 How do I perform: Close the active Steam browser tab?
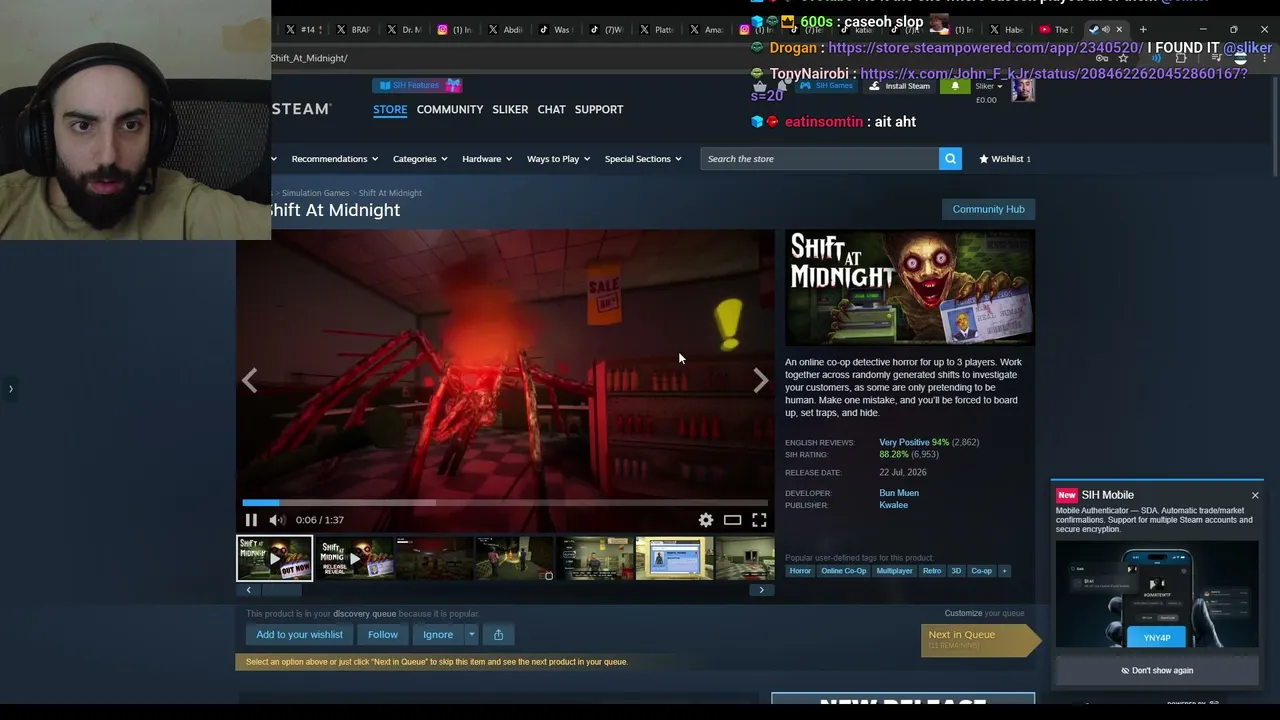1119,29
